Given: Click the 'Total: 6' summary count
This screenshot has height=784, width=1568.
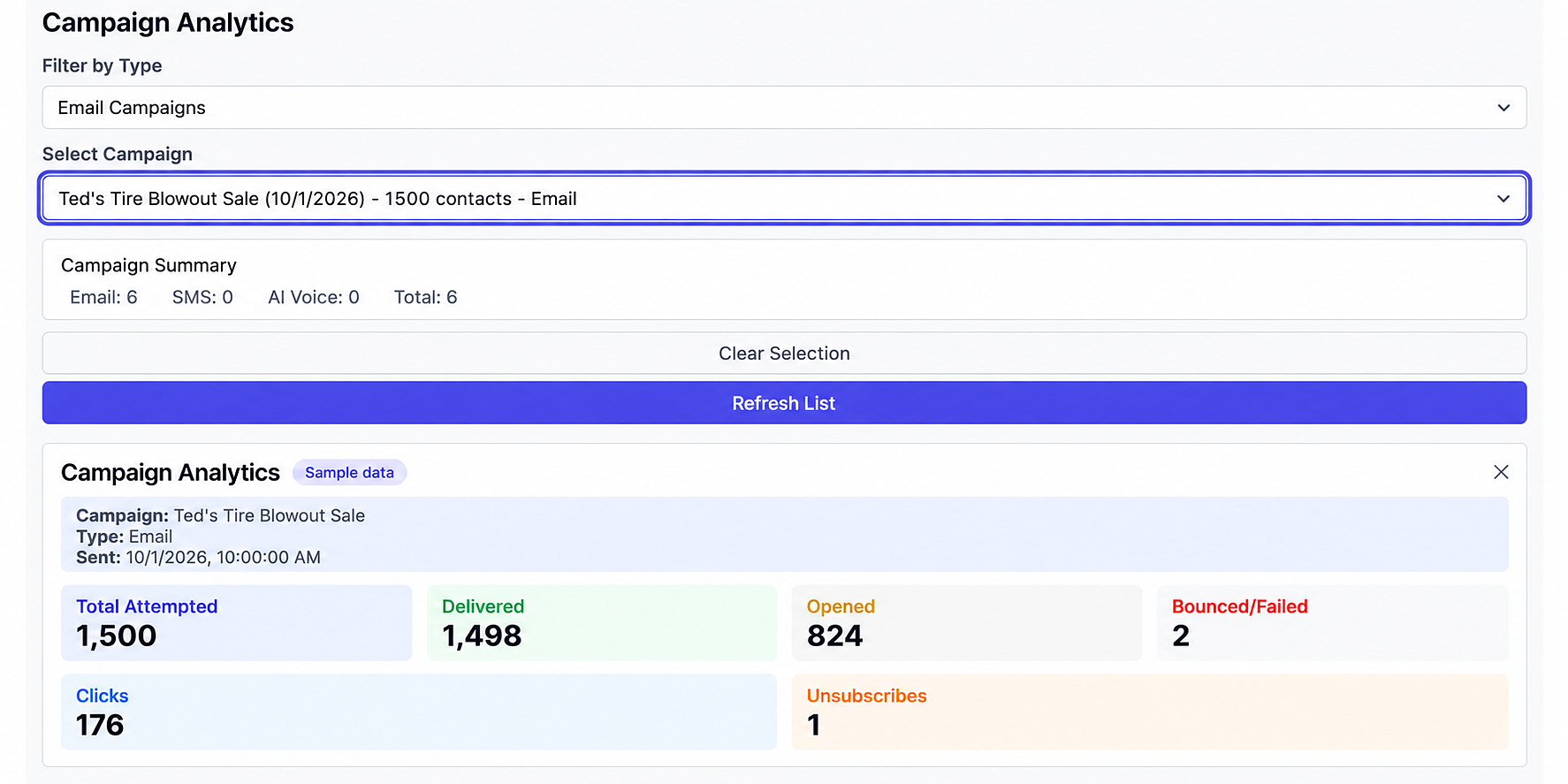Looking at the screenshot, I should 425,298.
